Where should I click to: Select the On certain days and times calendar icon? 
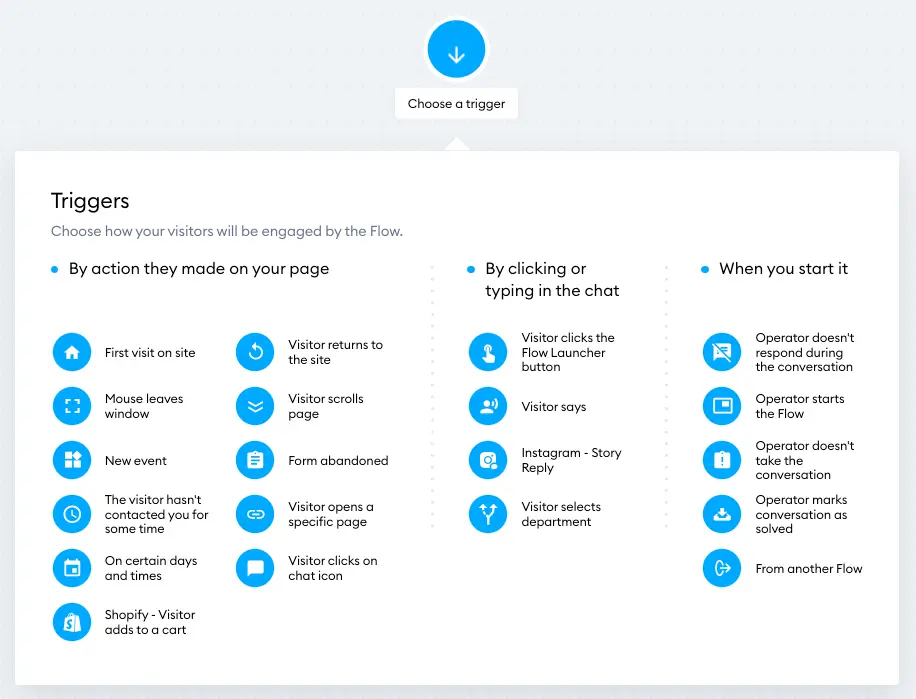pyautogui.click(x=72, y=568)
